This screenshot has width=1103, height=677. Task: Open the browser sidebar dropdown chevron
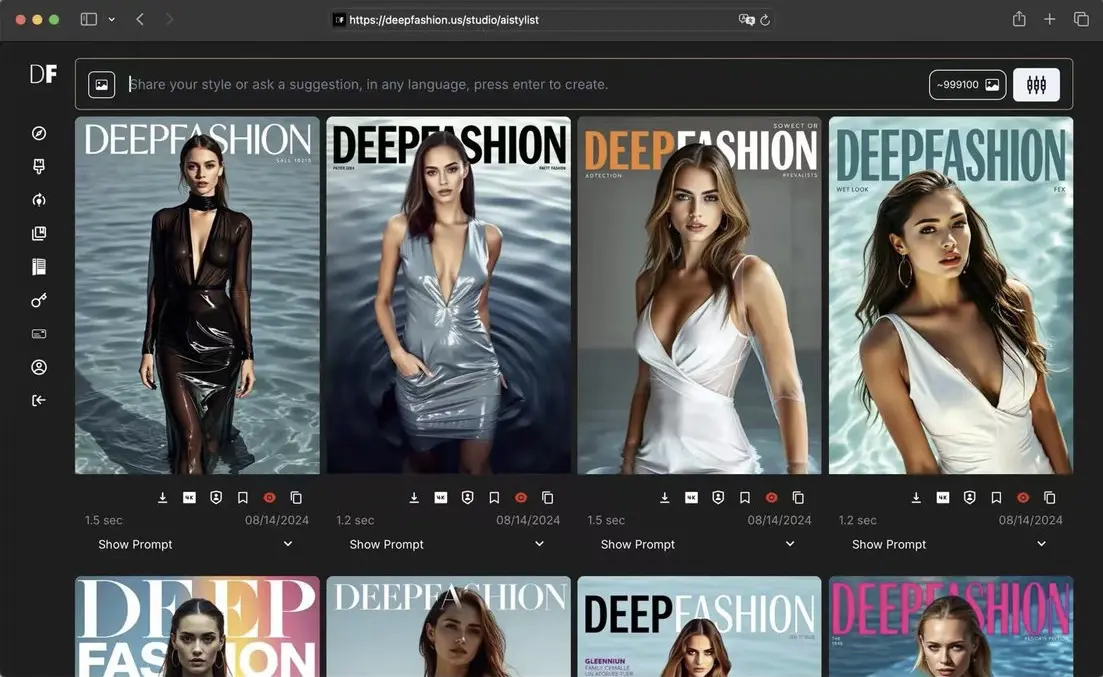coord(111,20)
